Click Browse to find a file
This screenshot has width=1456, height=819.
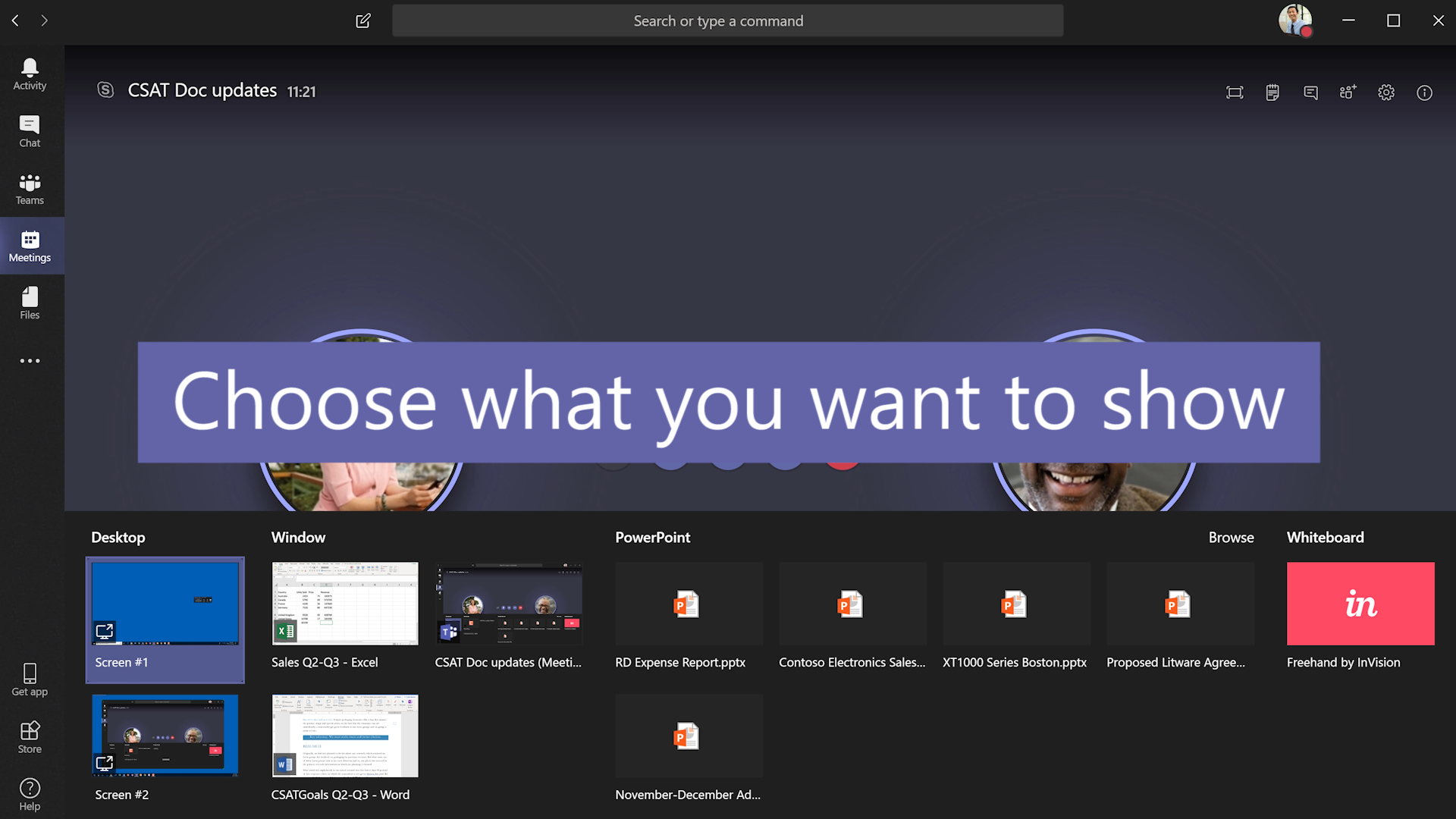(x=1231, y=537)
